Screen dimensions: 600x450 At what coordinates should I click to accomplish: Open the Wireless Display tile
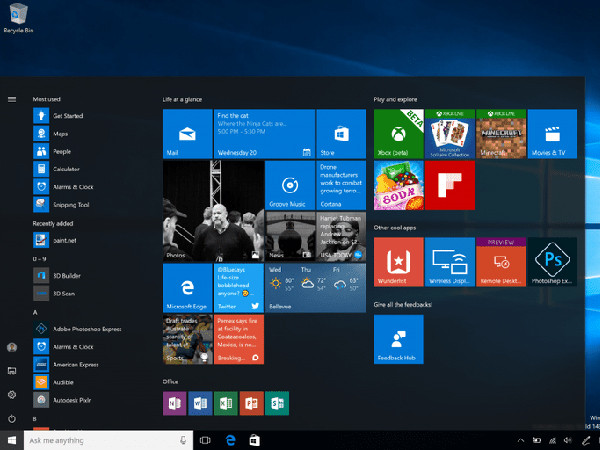tap(450, 262)
